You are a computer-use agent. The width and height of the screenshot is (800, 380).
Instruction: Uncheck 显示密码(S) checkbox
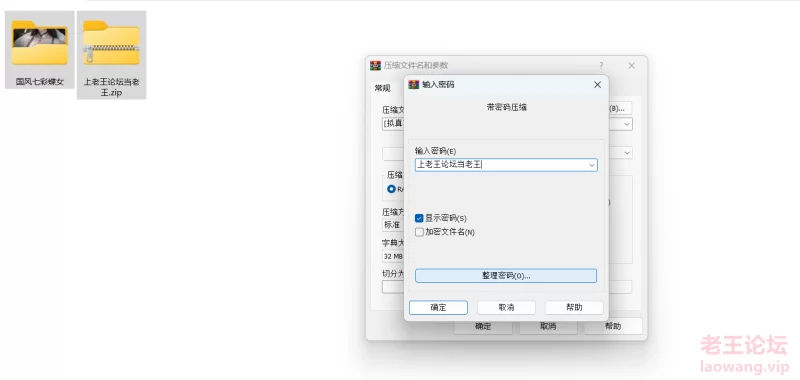tap(419, 218)
